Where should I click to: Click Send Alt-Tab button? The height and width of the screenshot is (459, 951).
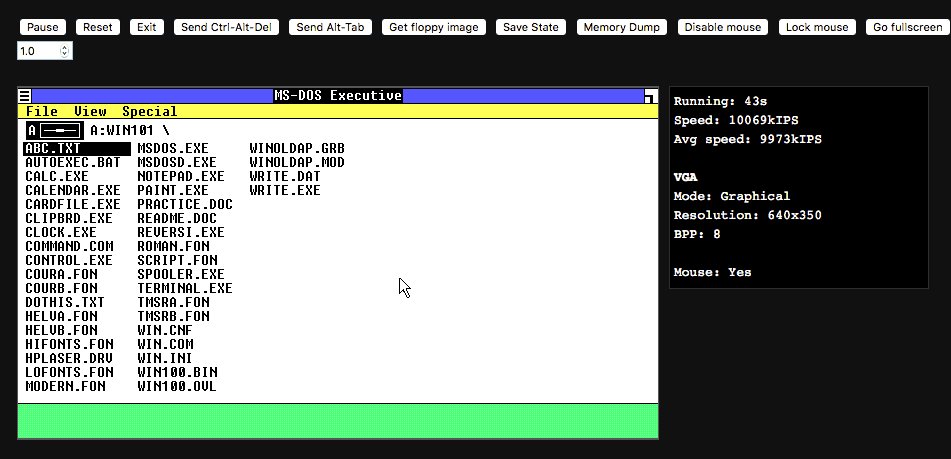point(331,27)
